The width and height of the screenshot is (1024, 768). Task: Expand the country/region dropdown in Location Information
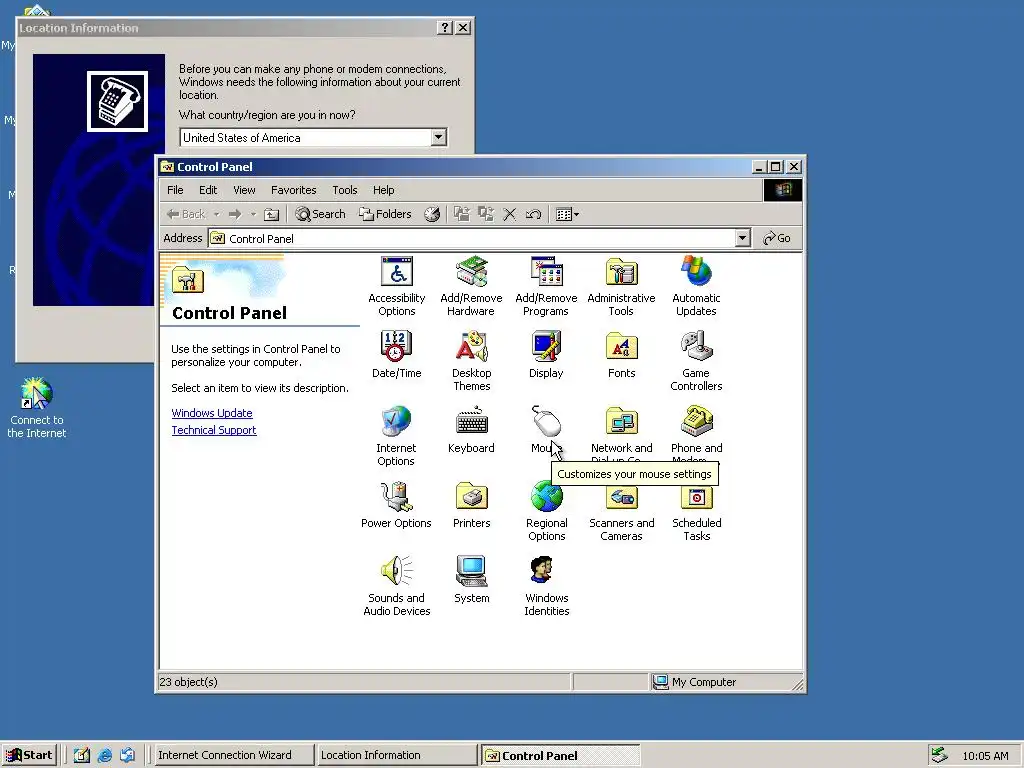[x=439, y=138]
